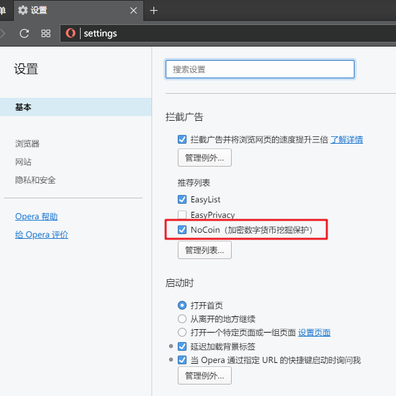The image size is (396, 396).
Task: Select the 打开首页 radio button
Action: click(x=182, y=305)
